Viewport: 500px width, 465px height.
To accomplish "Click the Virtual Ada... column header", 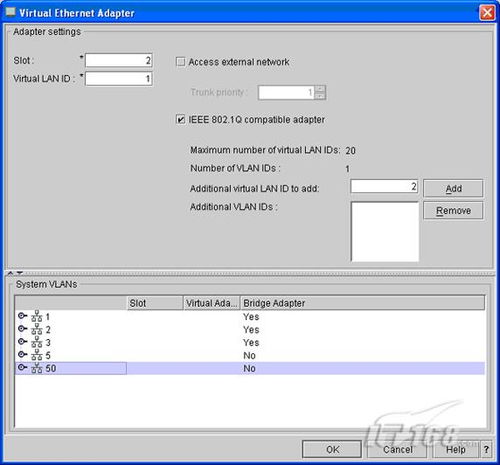I will click(212, 303).
